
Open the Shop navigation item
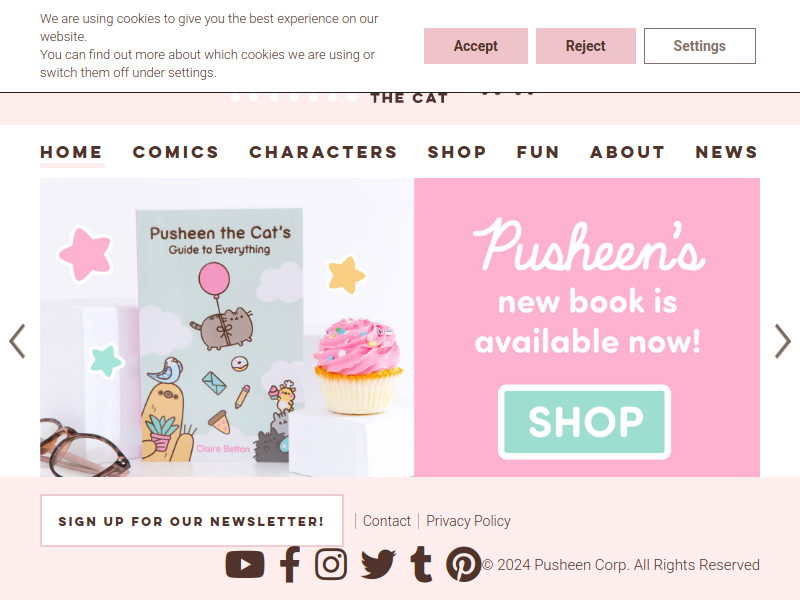(457, 152)
